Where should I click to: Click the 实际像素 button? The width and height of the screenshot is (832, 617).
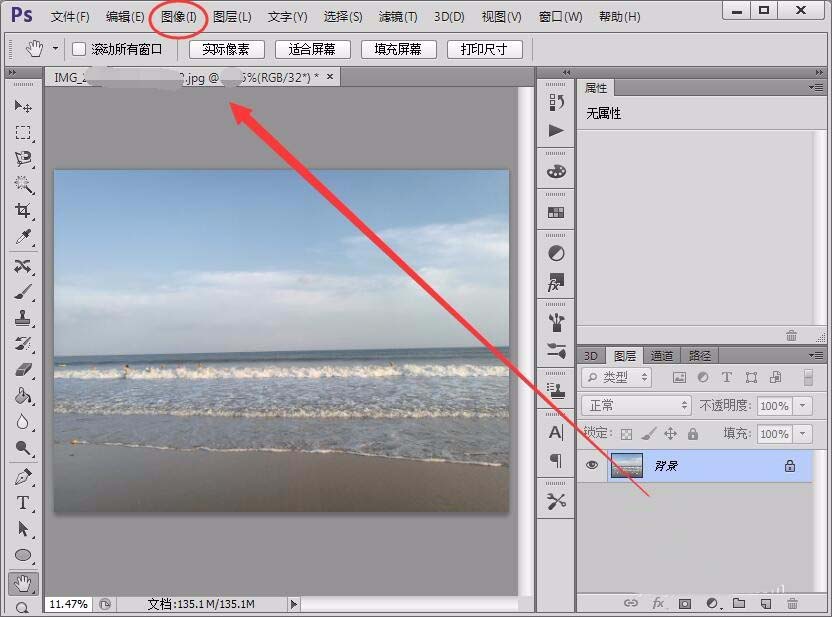[226, 47]
